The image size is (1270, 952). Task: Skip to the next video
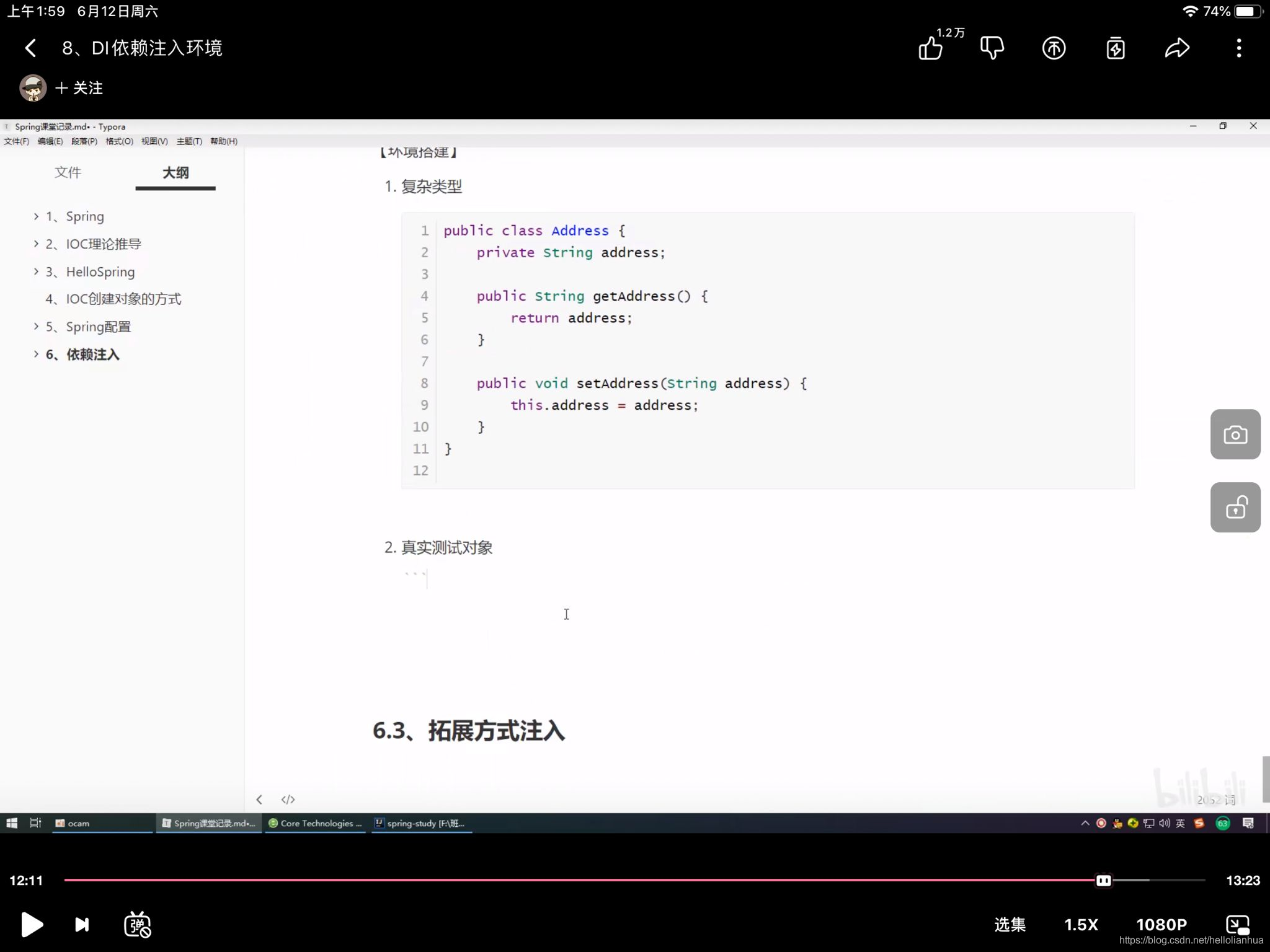coord(82,925)
